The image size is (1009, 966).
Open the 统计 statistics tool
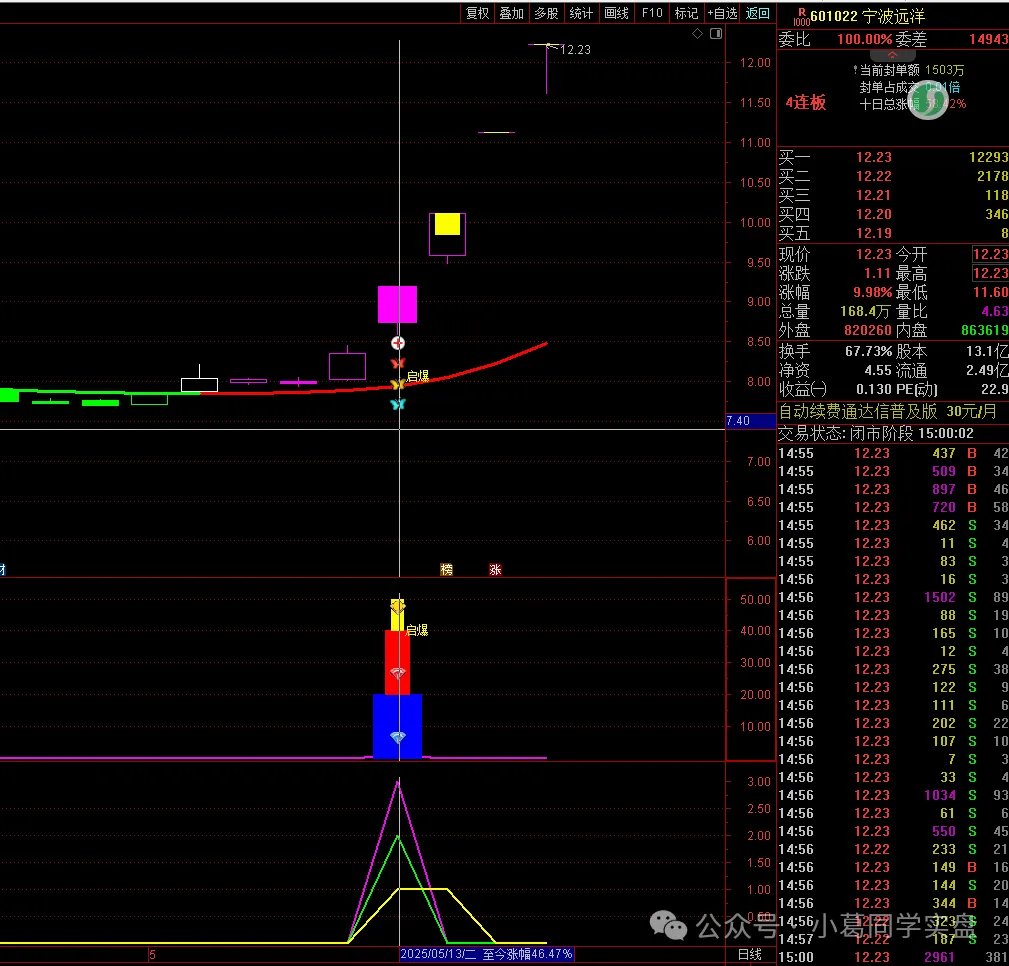581,14
